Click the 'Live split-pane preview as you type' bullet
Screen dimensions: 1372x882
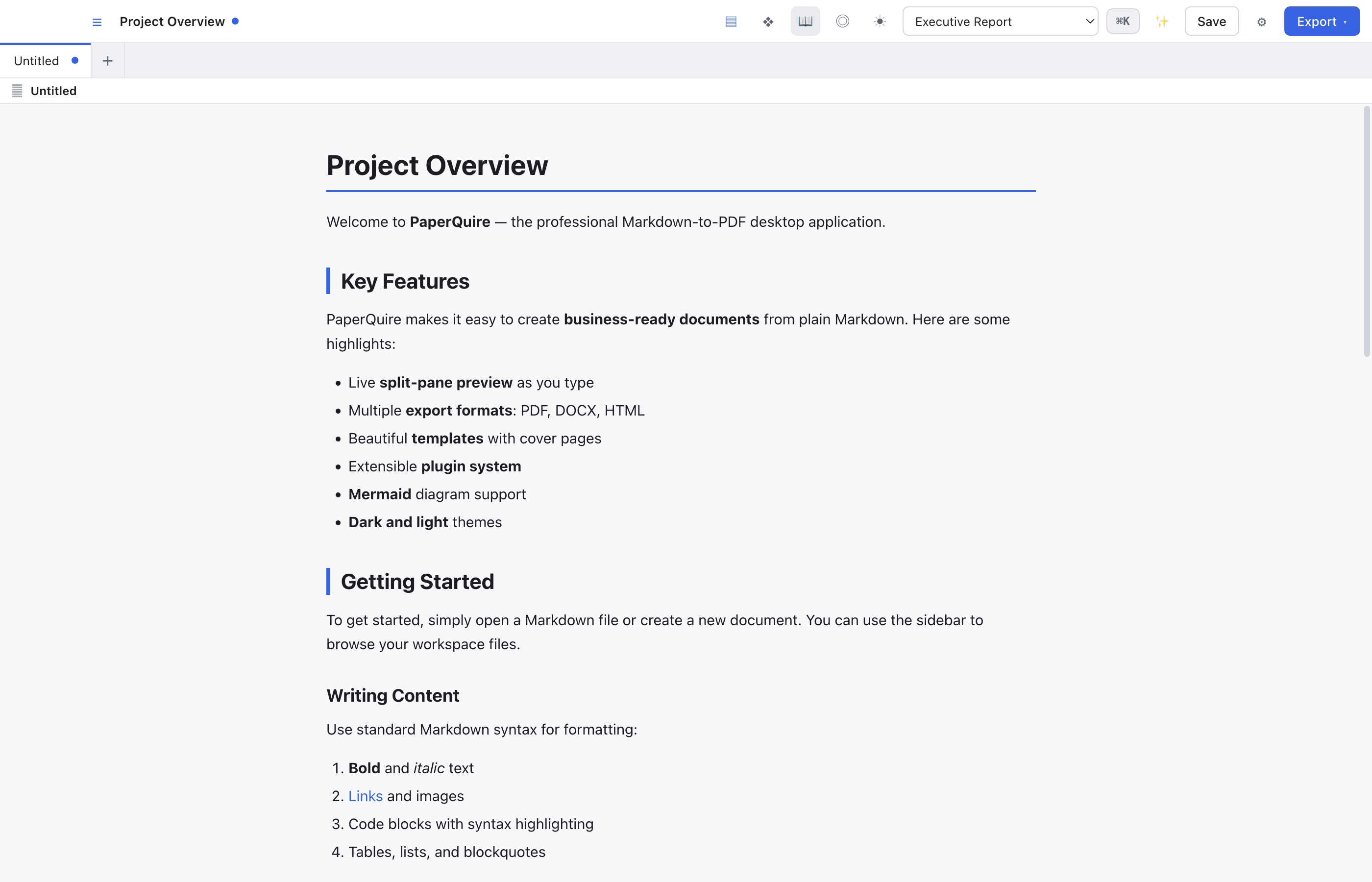pos(471,383)
